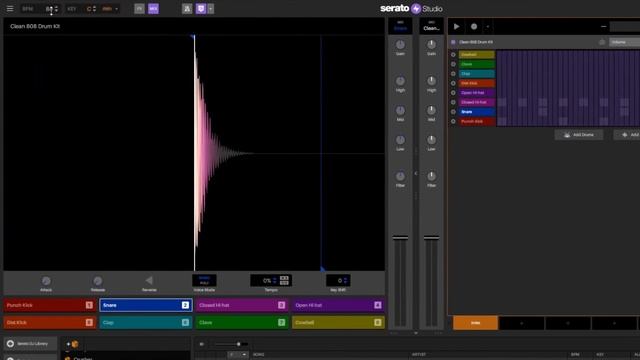Click the Release knob

point(98,281)
